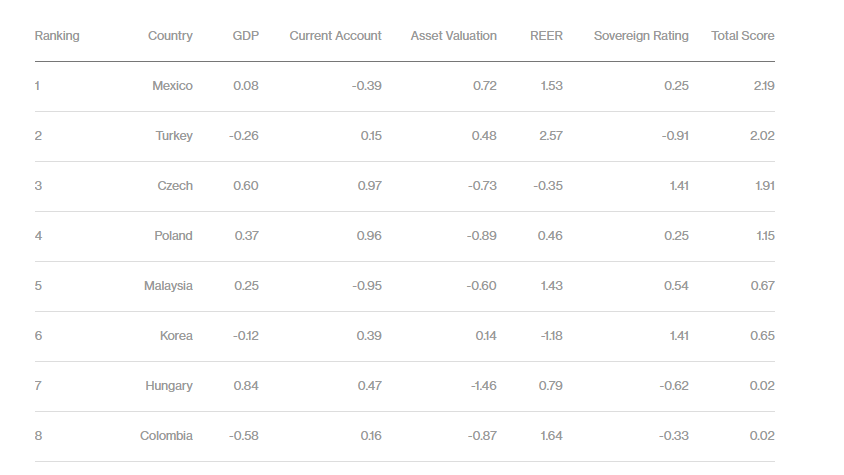Select Czech's current account value 0.97
844x475 pixels.
370,186
